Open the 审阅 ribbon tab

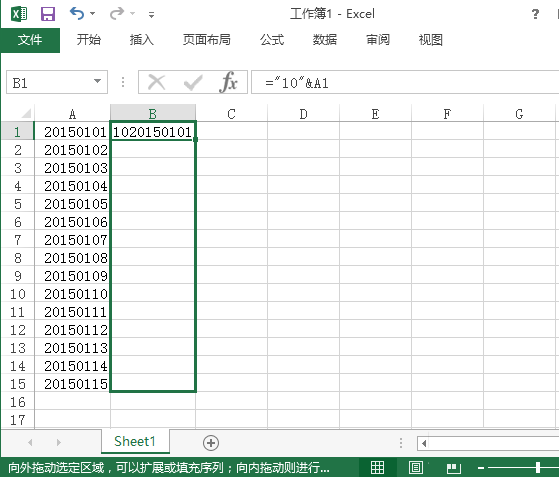(x=378, y=40)
